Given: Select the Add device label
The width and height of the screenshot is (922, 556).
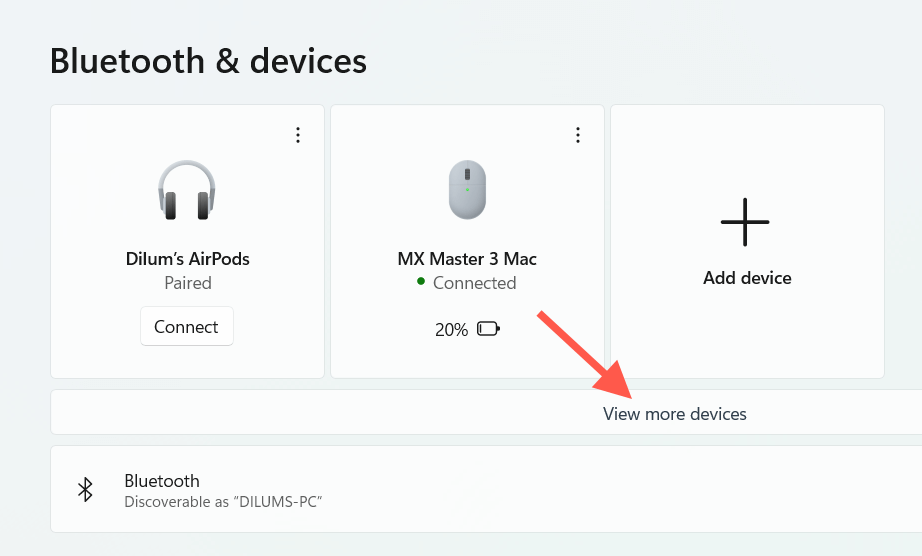Looking at the screenshot, I should pyautogui.click(x=747, y=278).
